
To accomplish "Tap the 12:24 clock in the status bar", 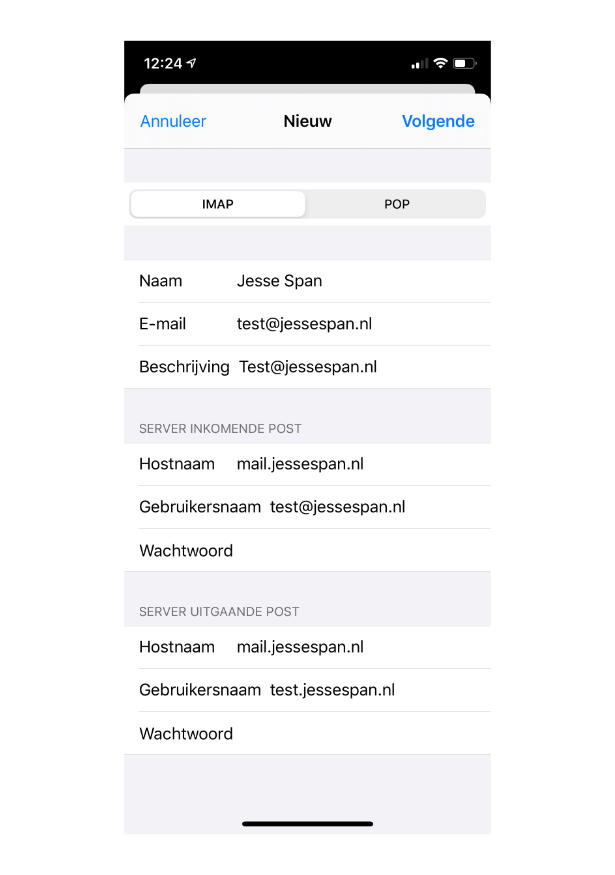I will pyautogui.click(x=163, y=64).
